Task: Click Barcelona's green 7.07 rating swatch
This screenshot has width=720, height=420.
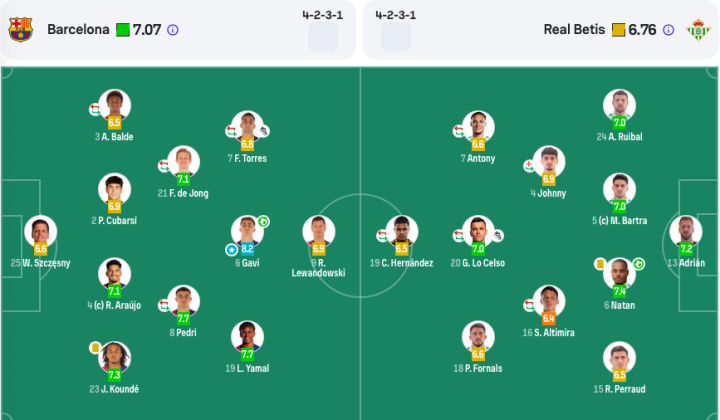Action: click(123, 30)
